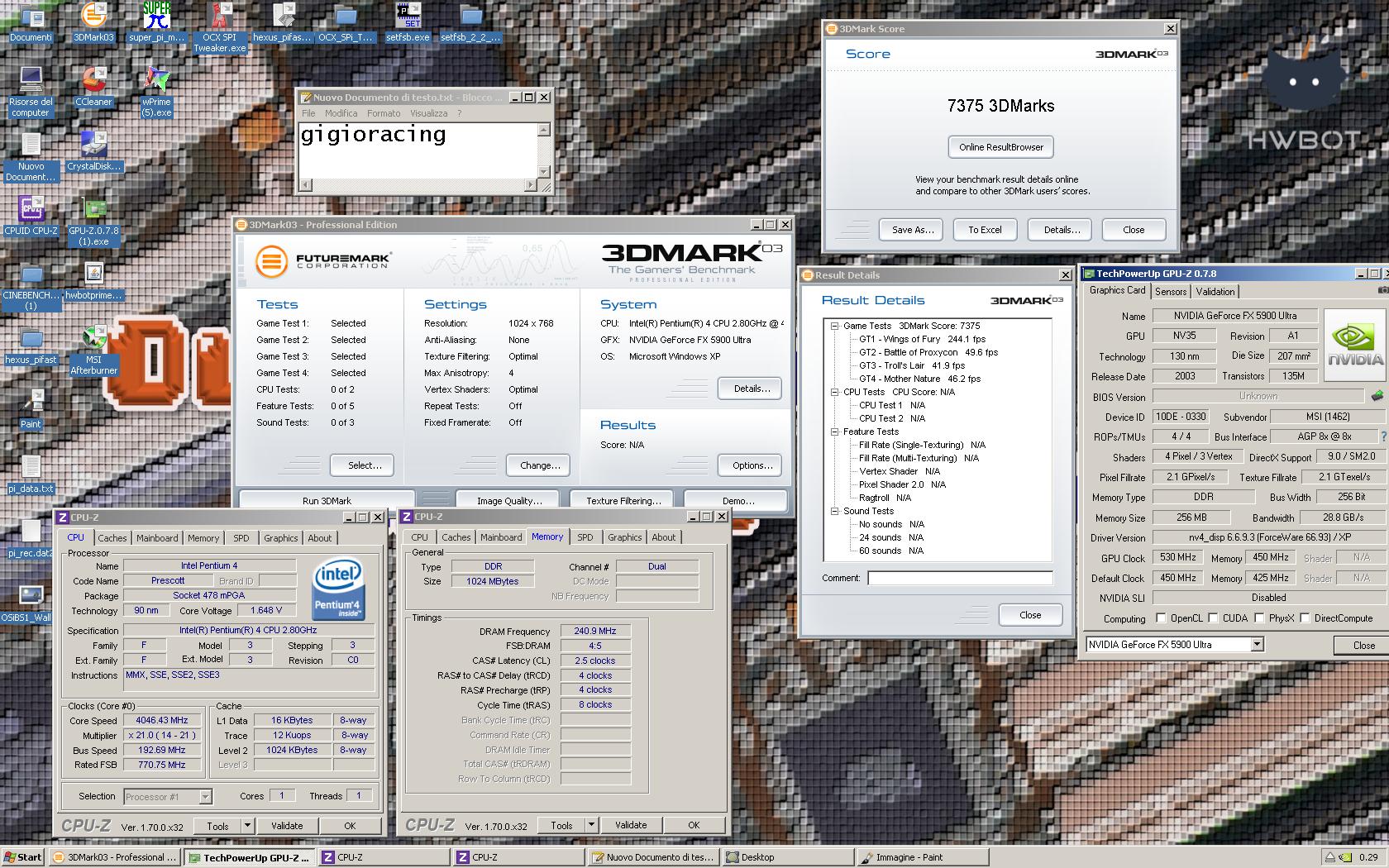Open the Modifica menu in Notepad

click(341, 113)
